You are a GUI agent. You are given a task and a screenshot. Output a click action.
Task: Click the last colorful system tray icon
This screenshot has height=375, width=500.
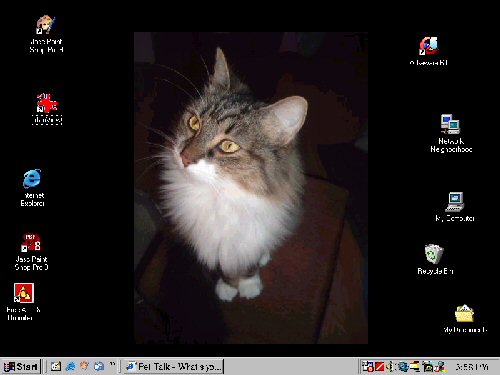click(x=440, y=367)
